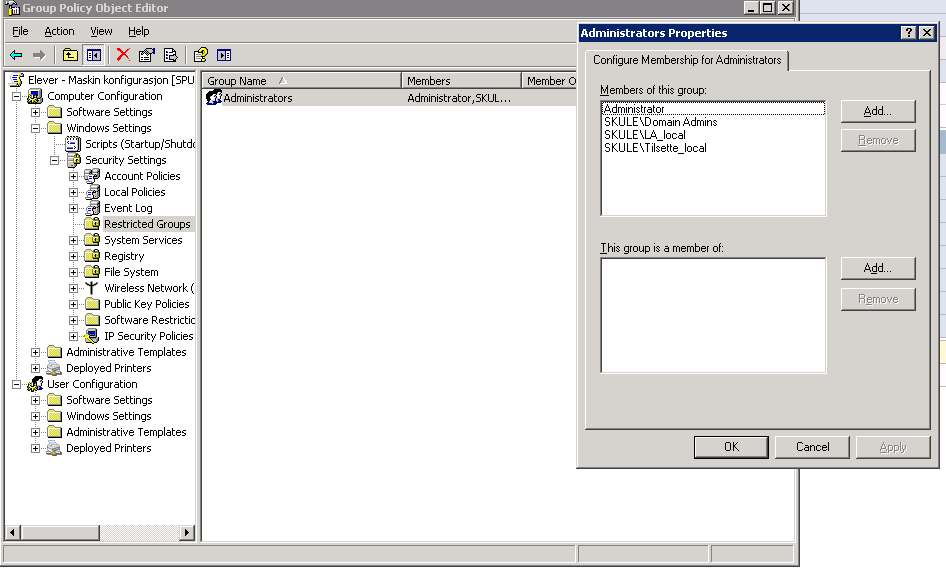This screenshot has width=946, height=573.
Task: Click the tree pane horizontal scrollbar thumb
Action: (60, 533)
